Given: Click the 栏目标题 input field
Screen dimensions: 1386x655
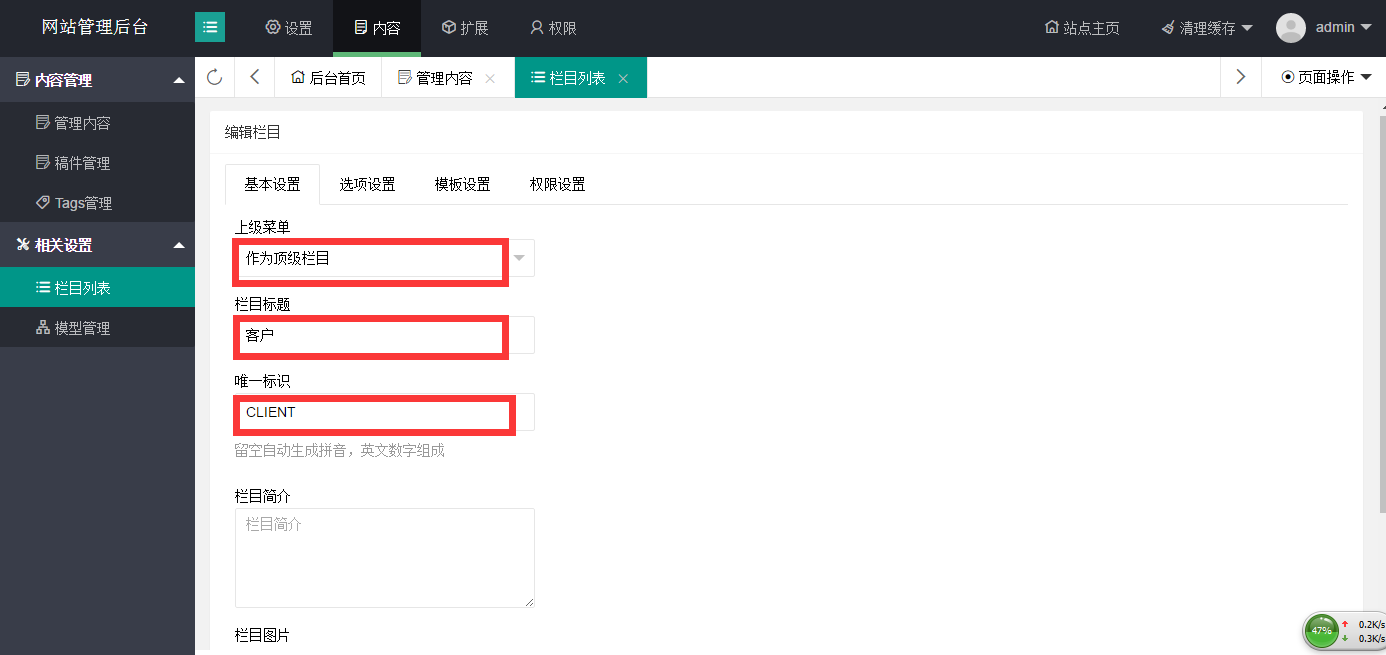Looking at the screenshot, I should coord(384,336).
